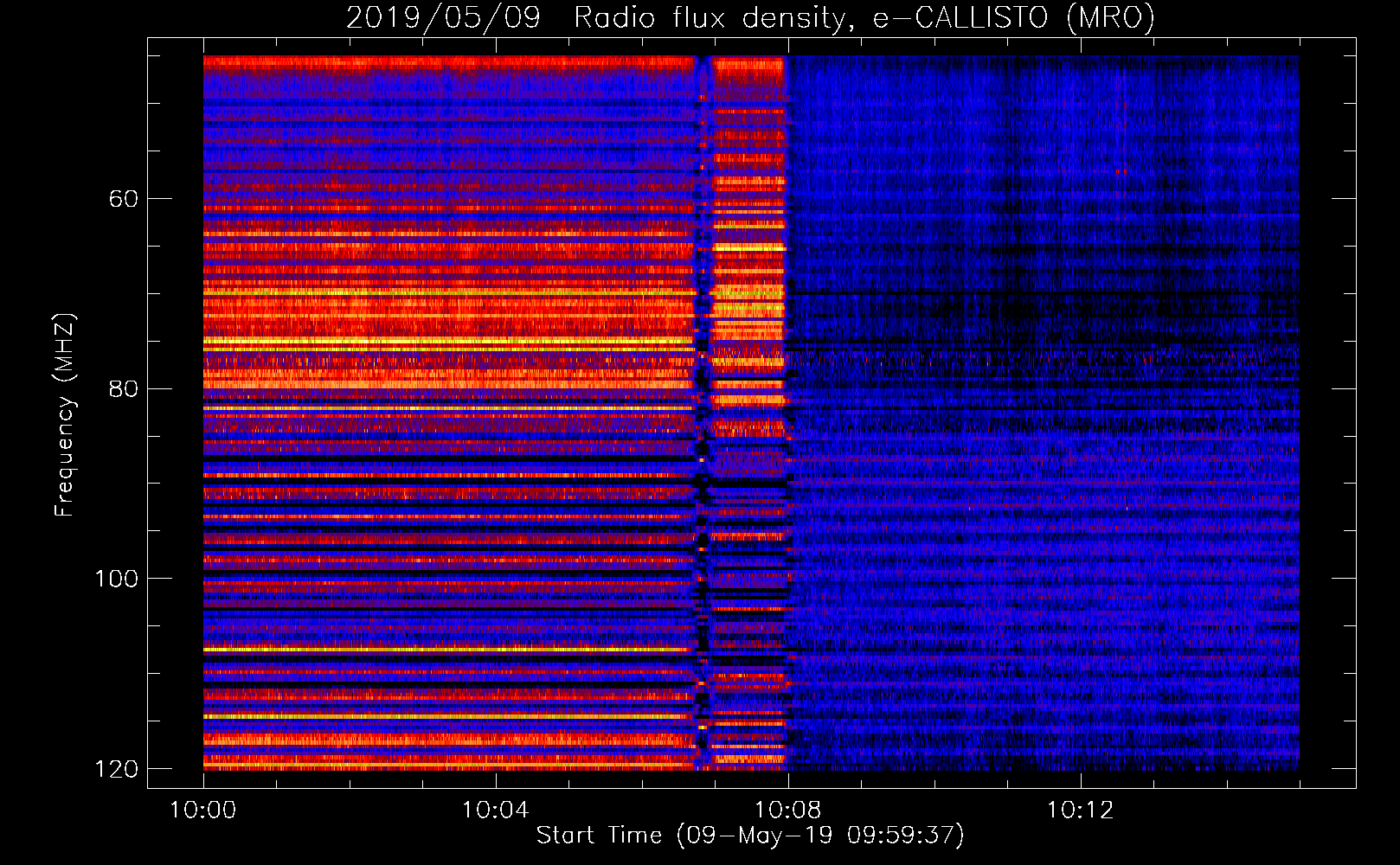
Task: Click the "Start Time (09-May-19 09:59:37)" label
Action: [x=750, y=836]
